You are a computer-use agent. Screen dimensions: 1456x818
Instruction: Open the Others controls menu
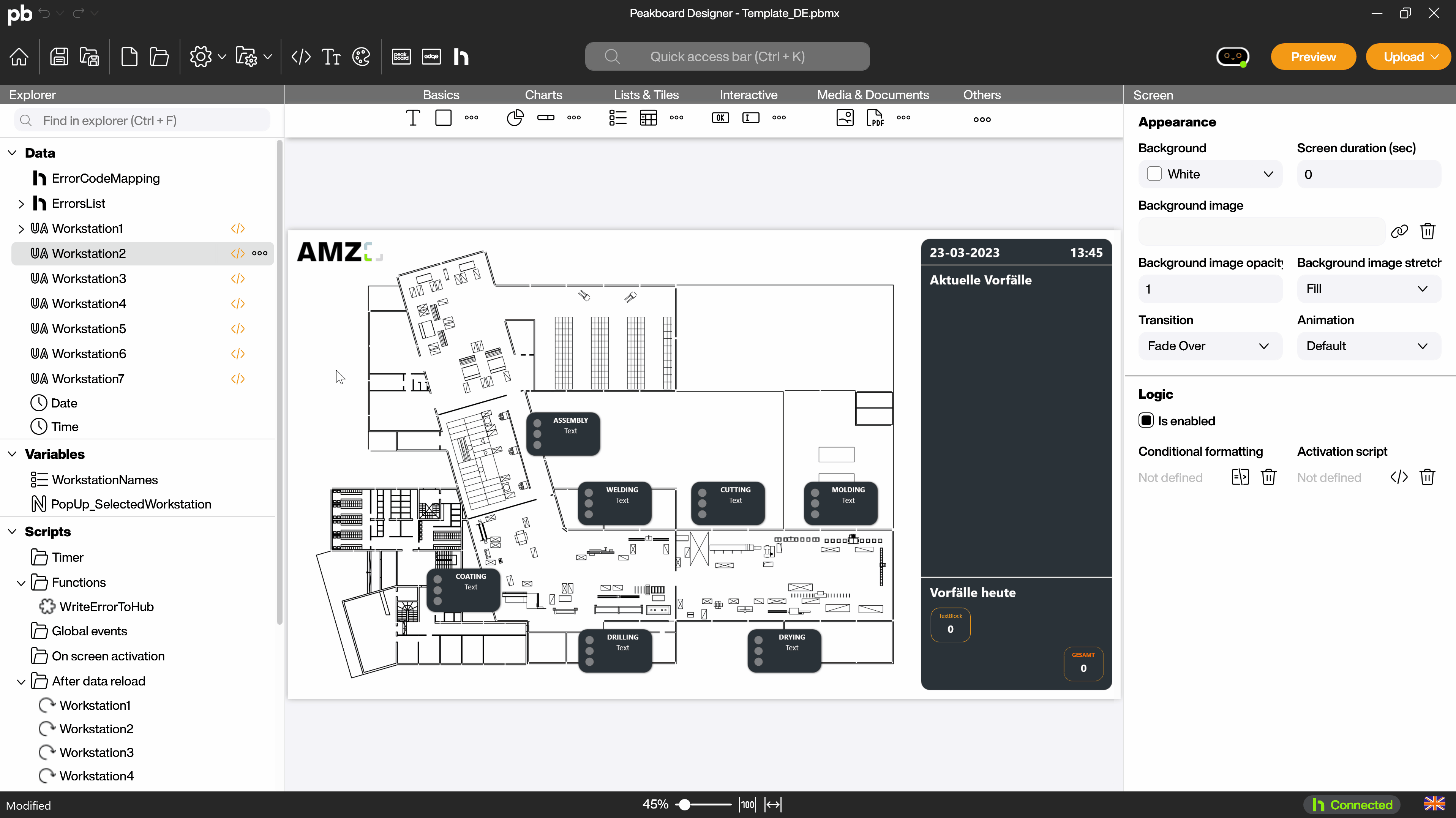(982, 119)
